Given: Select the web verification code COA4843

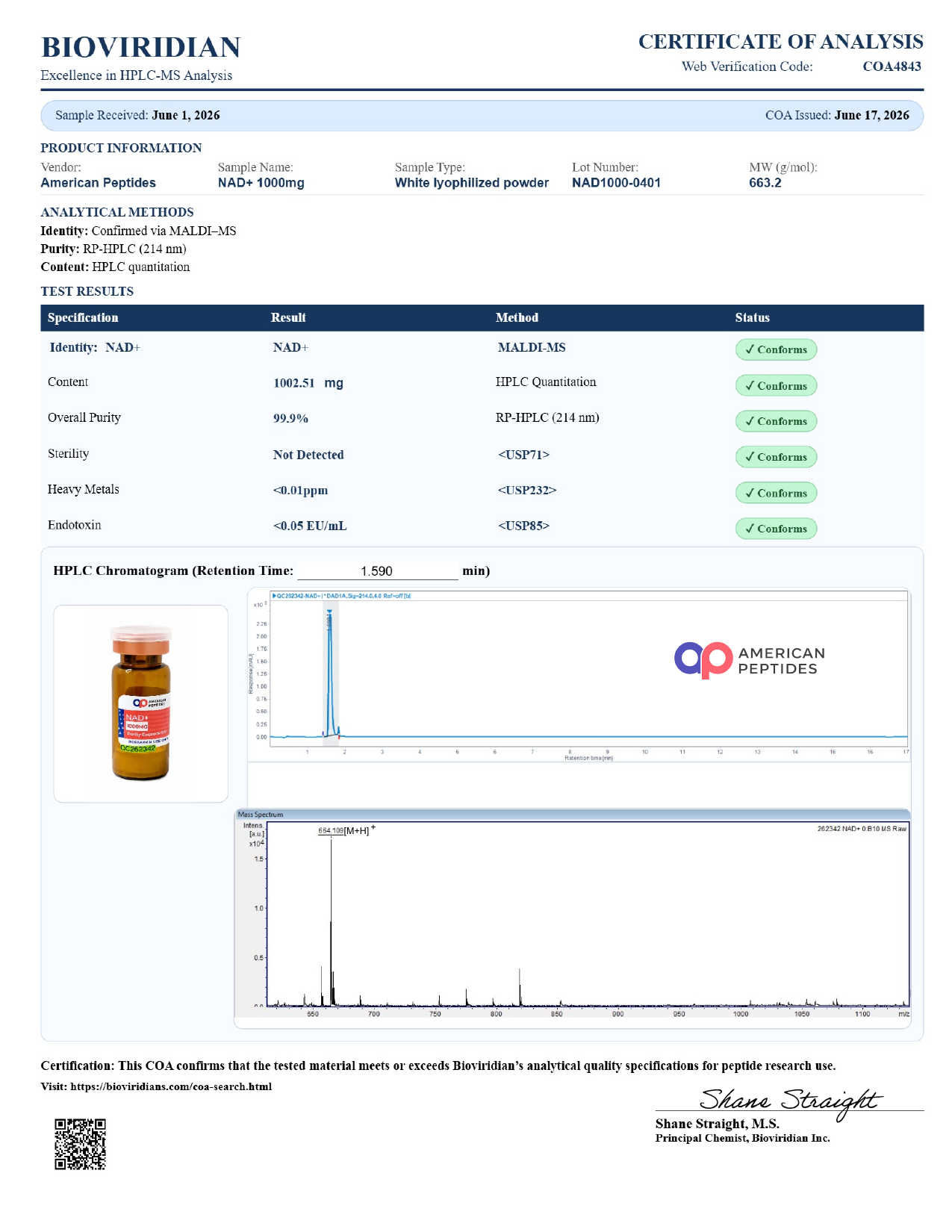Looking at the screenshot, I should [892, 66].
